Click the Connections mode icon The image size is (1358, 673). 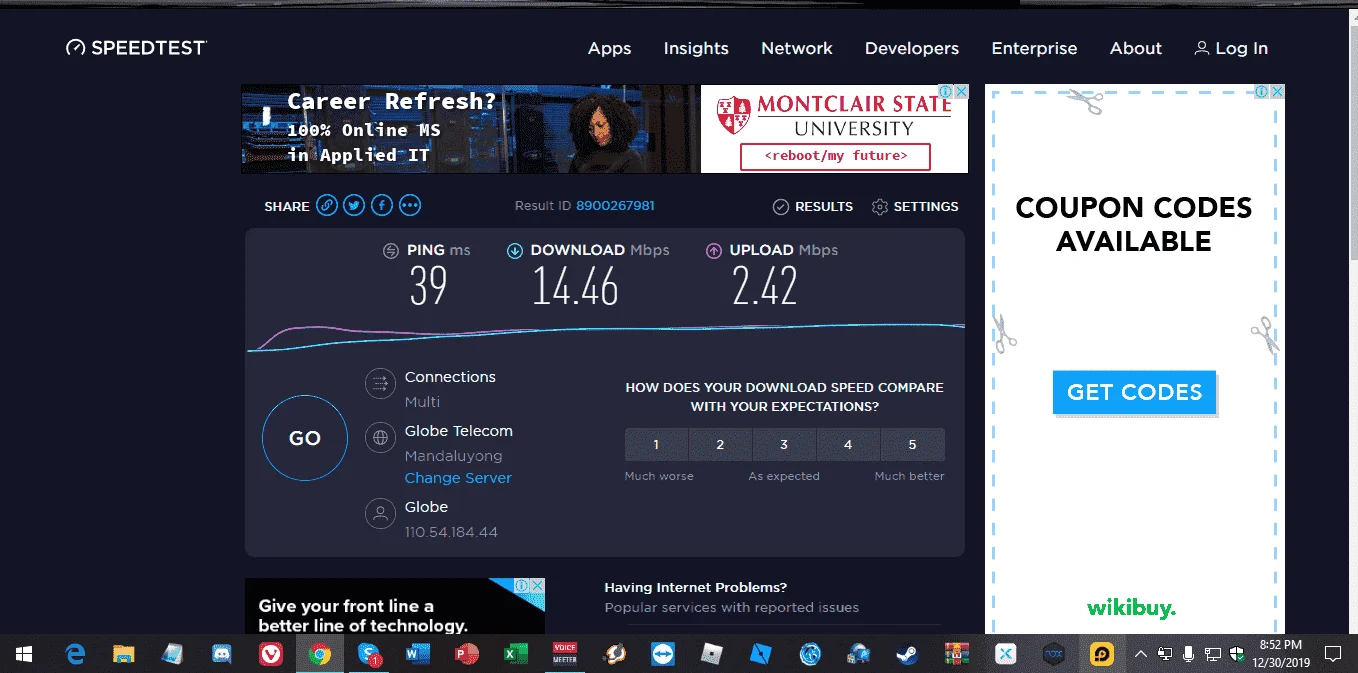coord(380,383)
